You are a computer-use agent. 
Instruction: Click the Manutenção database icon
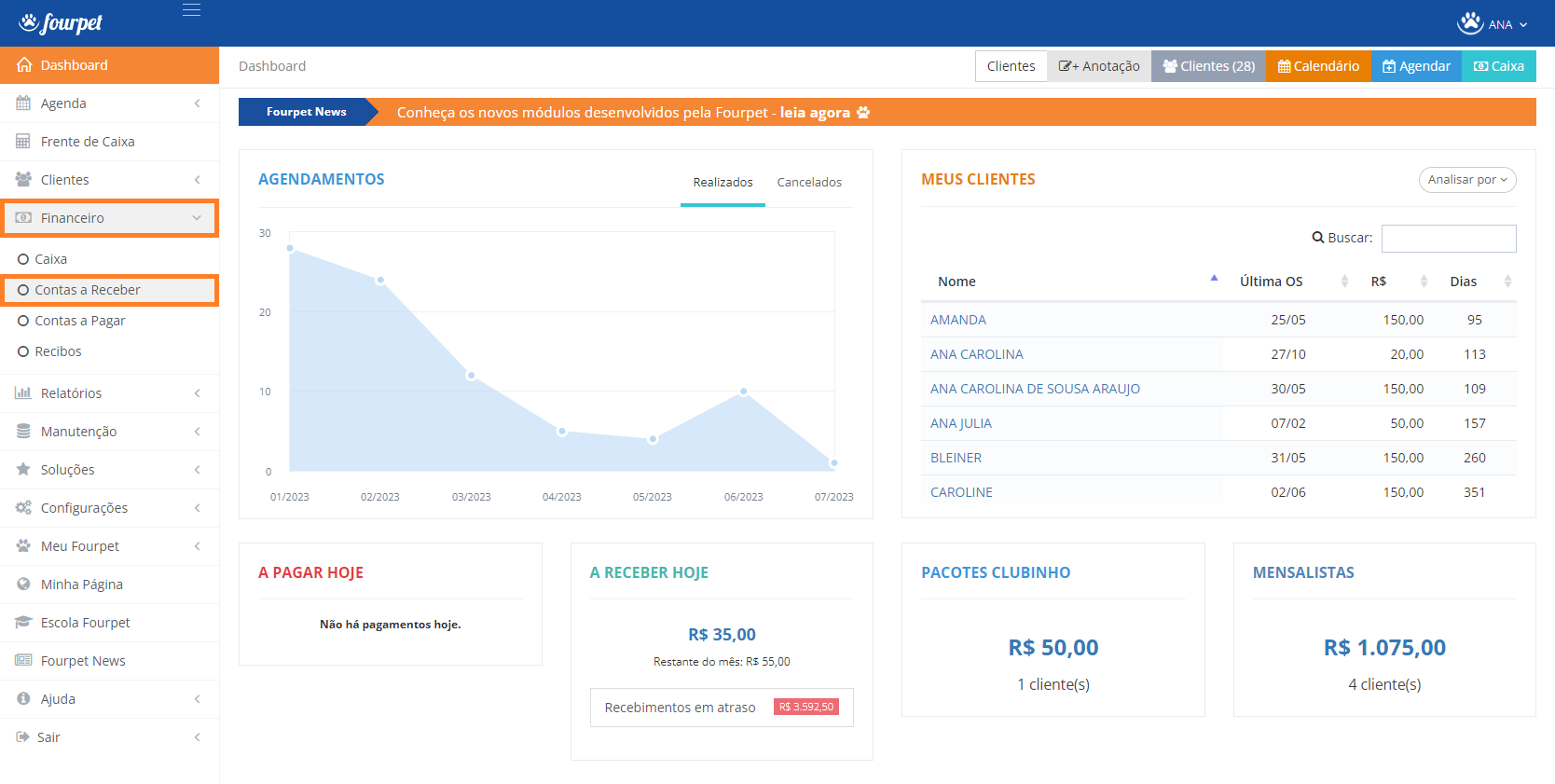pyautogui.click(x=23, y=432)
